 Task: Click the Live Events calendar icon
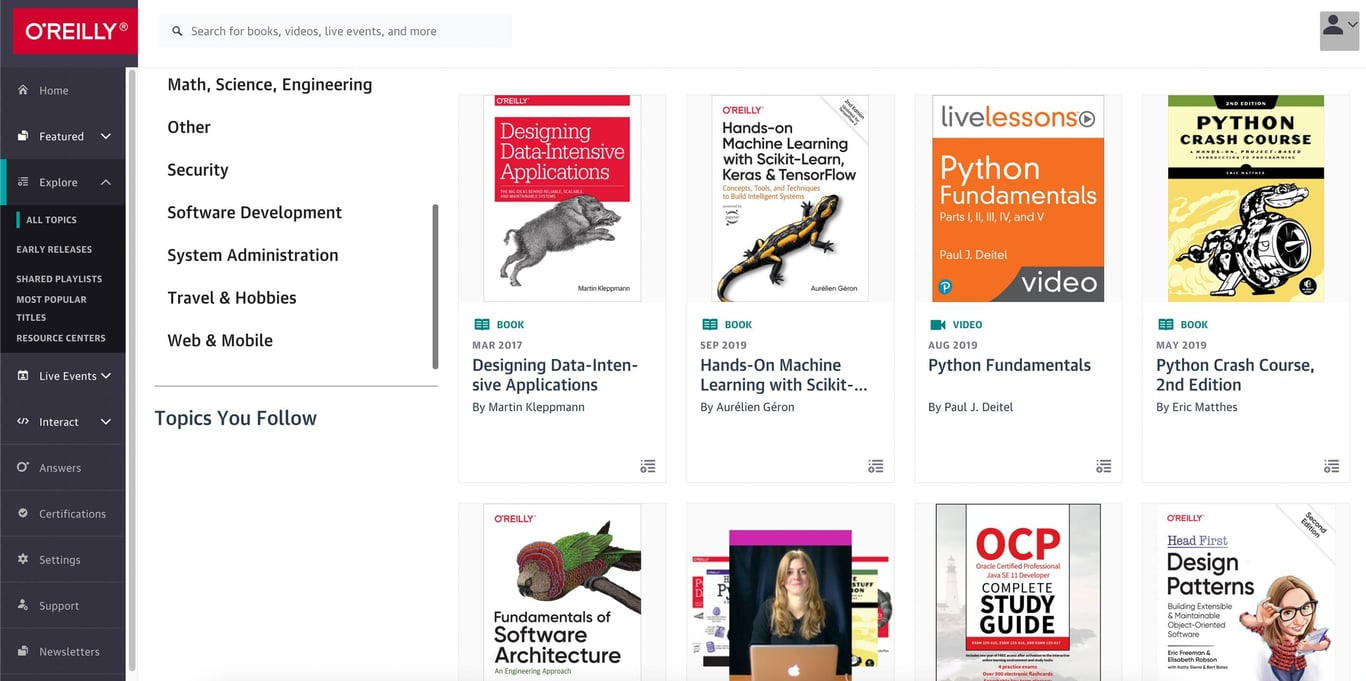click(x=23, y=376)
